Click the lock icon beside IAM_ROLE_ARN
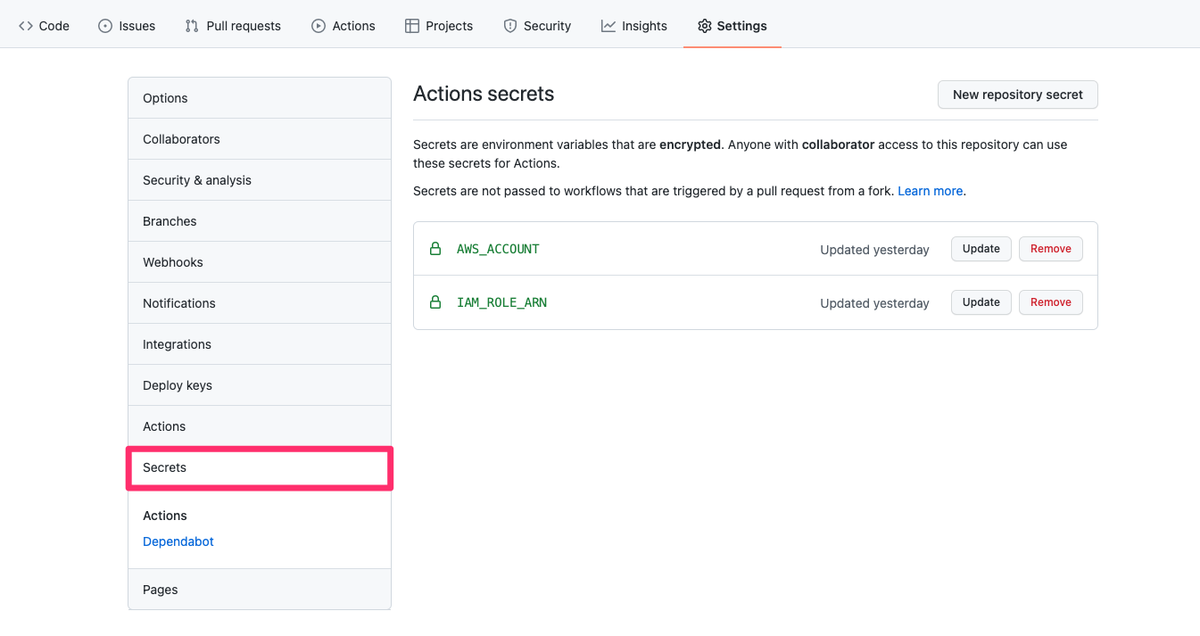 (435, 302)
